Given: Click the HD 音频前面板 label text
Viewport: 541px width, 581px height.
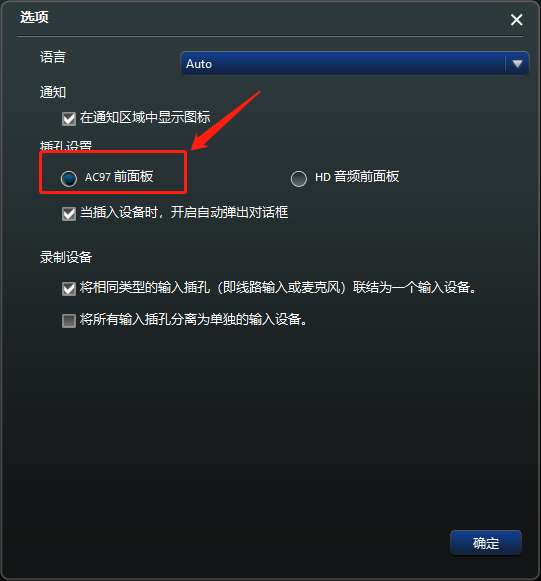Looking at the screenshot, I should (357, 177).
